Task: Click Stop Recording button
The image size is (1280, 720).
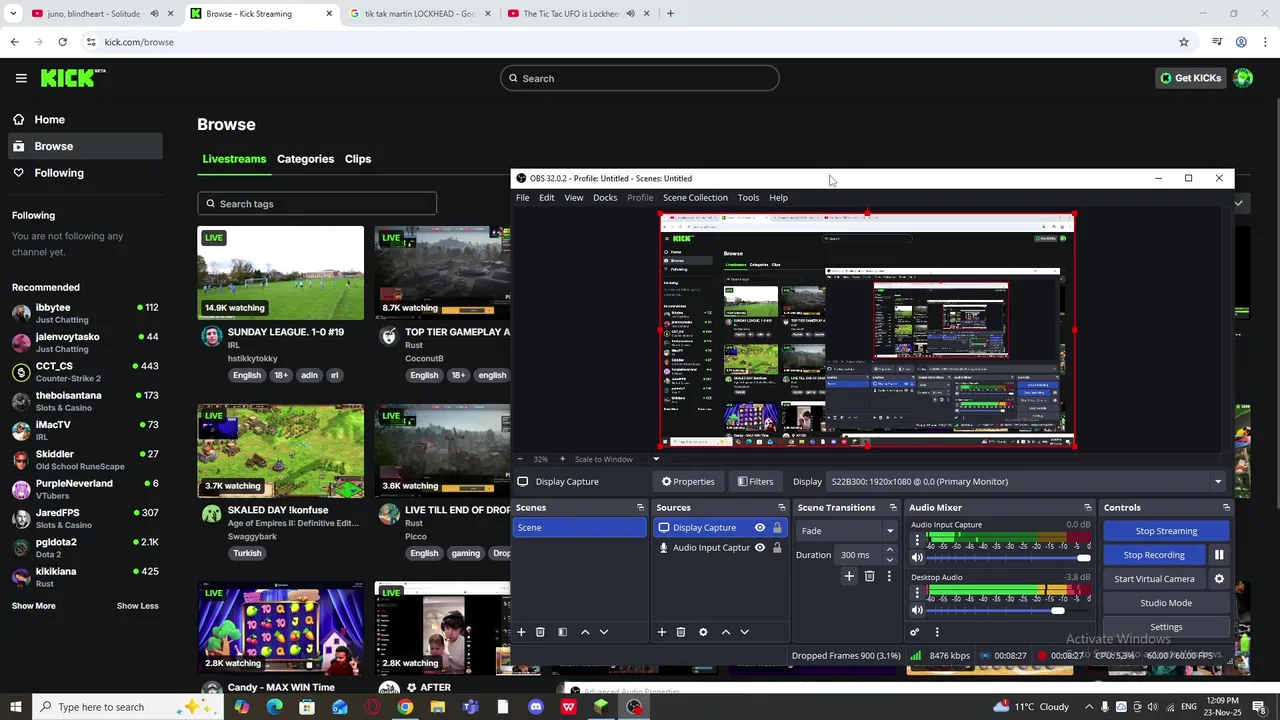Action: [1154, 555]
